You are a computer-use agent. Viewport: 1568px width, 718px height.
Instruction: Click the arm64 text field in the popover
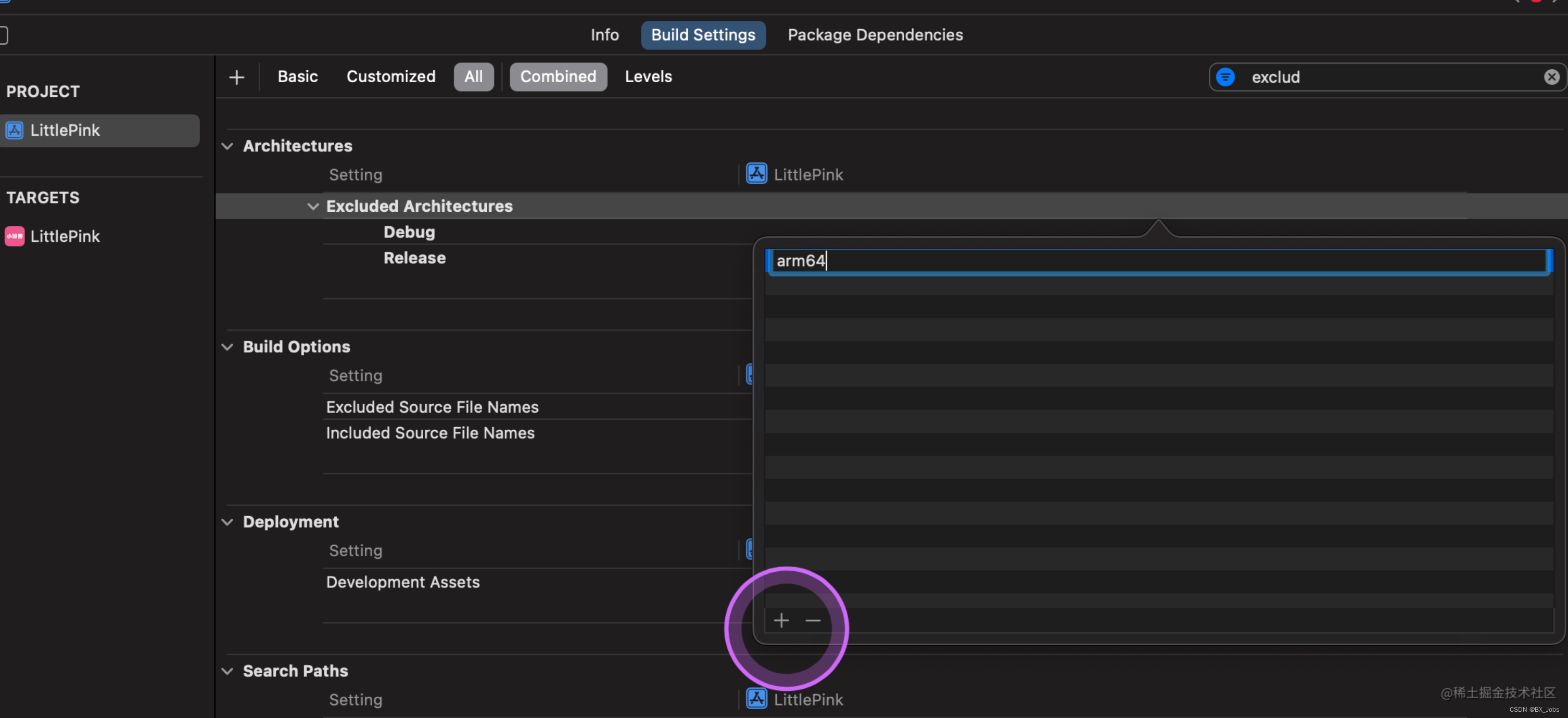[x=1159, y=261]
